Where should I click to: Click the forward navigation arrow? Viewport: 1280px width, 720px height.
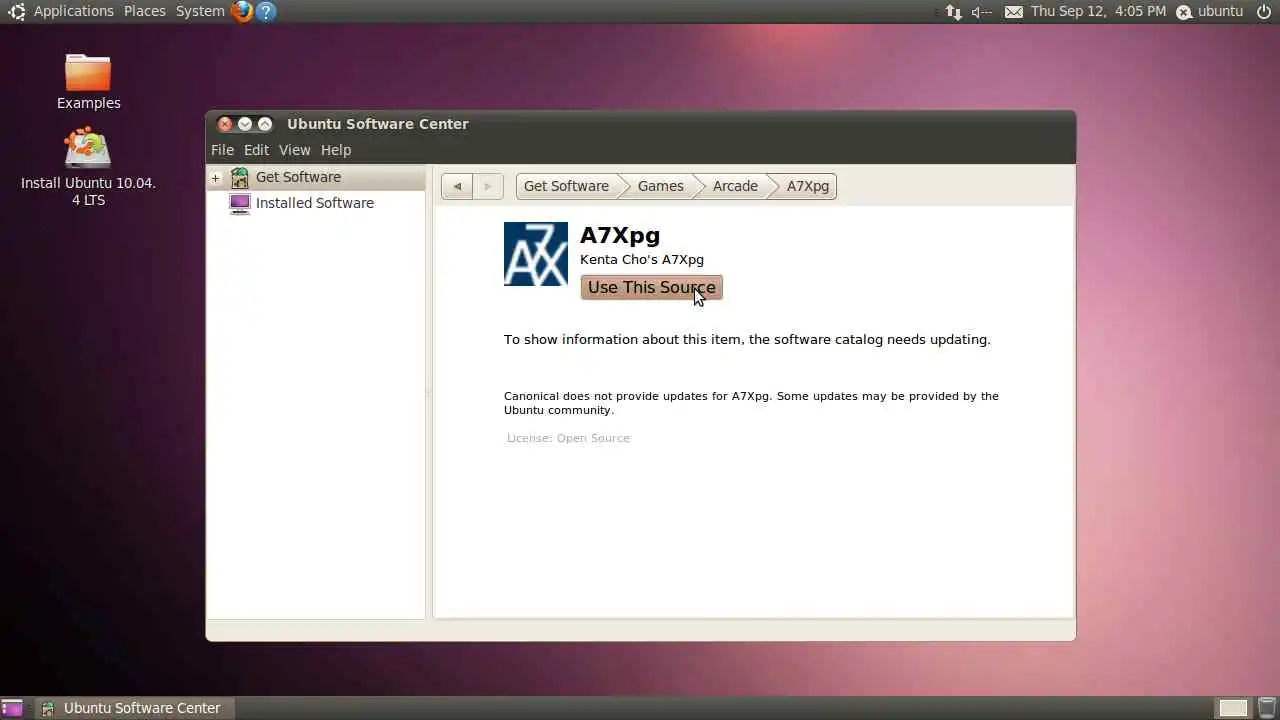pos(488,186)
